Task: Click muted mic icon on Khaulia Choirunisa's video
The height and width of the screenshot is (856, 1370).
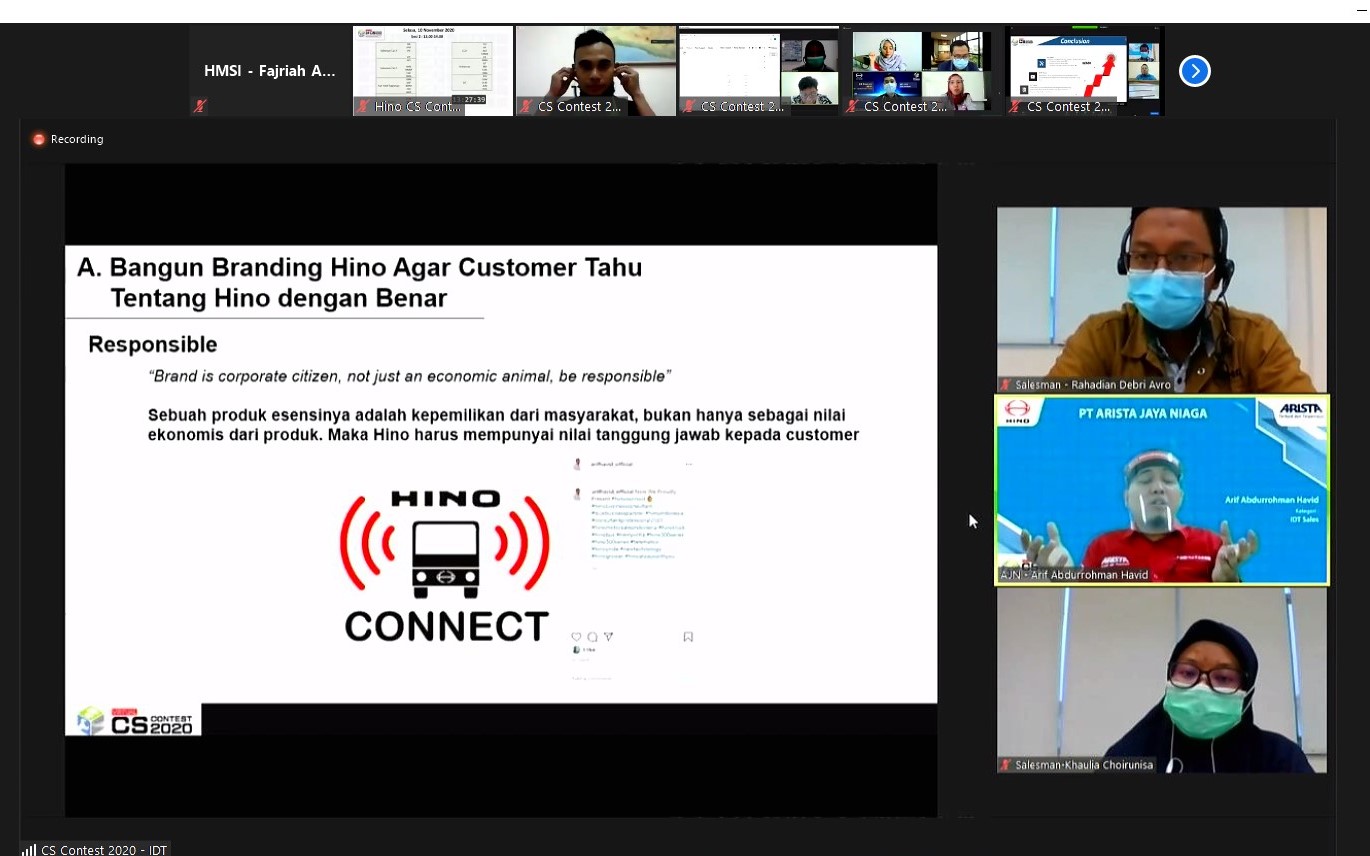Action: [x=1005, y=765]
